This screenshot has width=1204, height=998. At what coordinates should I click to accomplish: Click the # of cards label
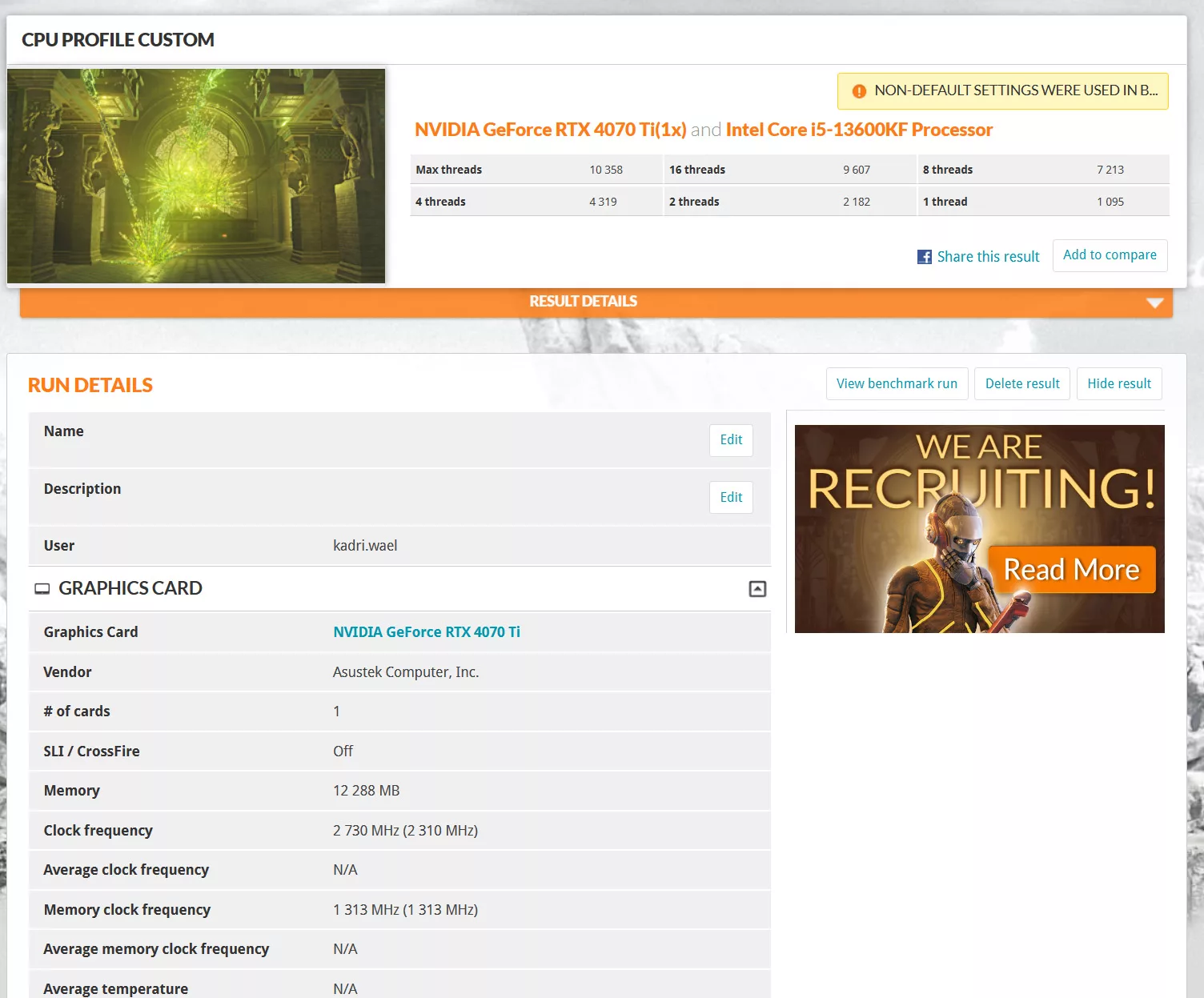coord(77,711)
